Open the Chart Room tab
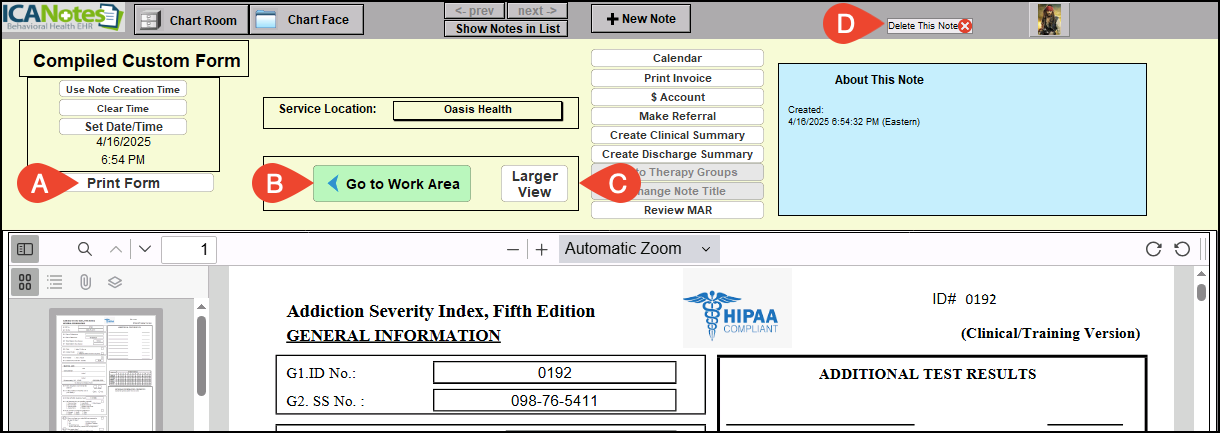Viewport: 1220px width, 433px height. [x=190, y=20]
